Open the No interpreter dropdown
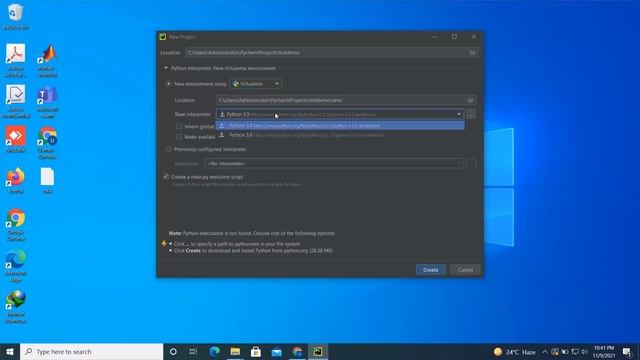Screen dimensions: 640x360 pyautogui.click(x=334, y=163)
